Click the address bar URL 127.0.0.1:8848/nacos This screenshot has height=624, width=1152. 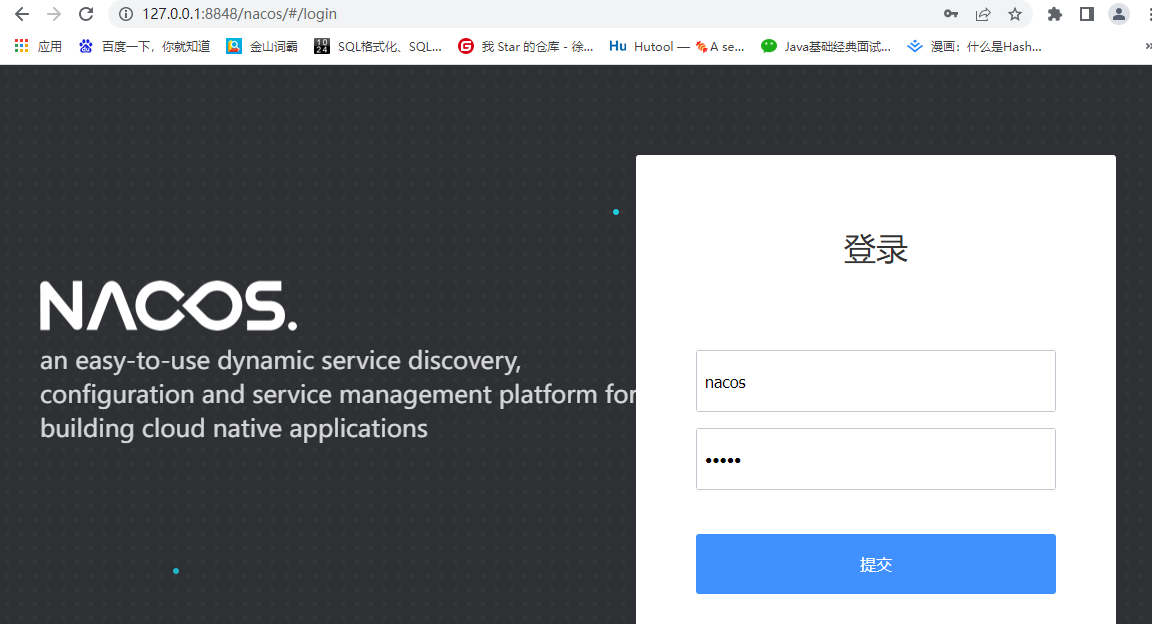tap(240, 14)
